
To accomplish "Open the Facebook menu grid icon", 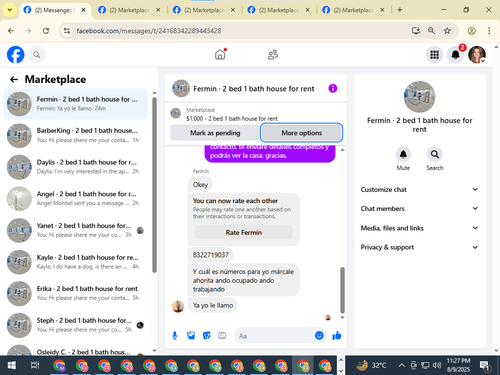I will [x=434, y=55].
